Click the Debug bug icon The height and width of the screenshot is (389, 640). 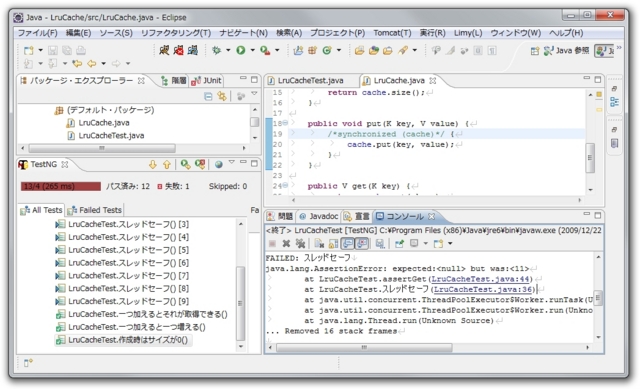pos(217,50)
